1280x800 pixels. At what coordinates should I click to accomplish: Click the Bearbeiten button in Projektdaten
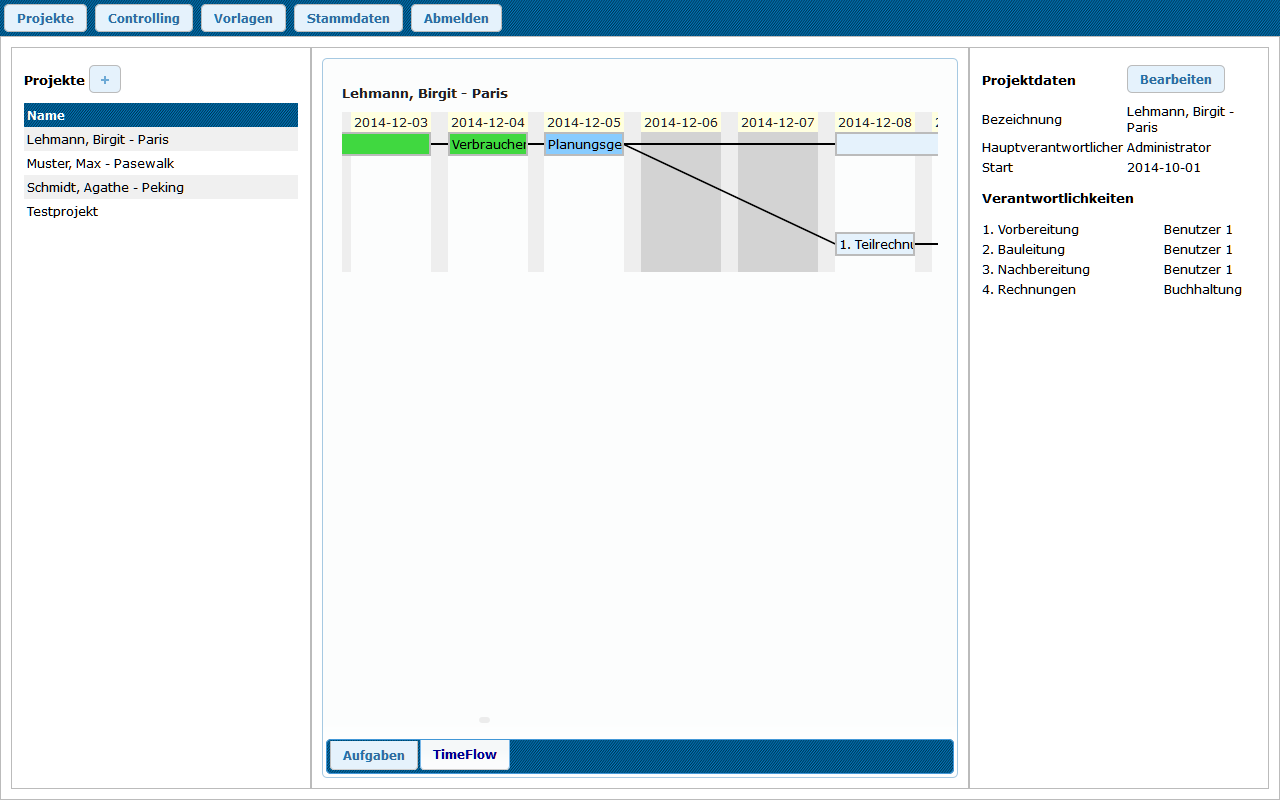coord(1175,79)
